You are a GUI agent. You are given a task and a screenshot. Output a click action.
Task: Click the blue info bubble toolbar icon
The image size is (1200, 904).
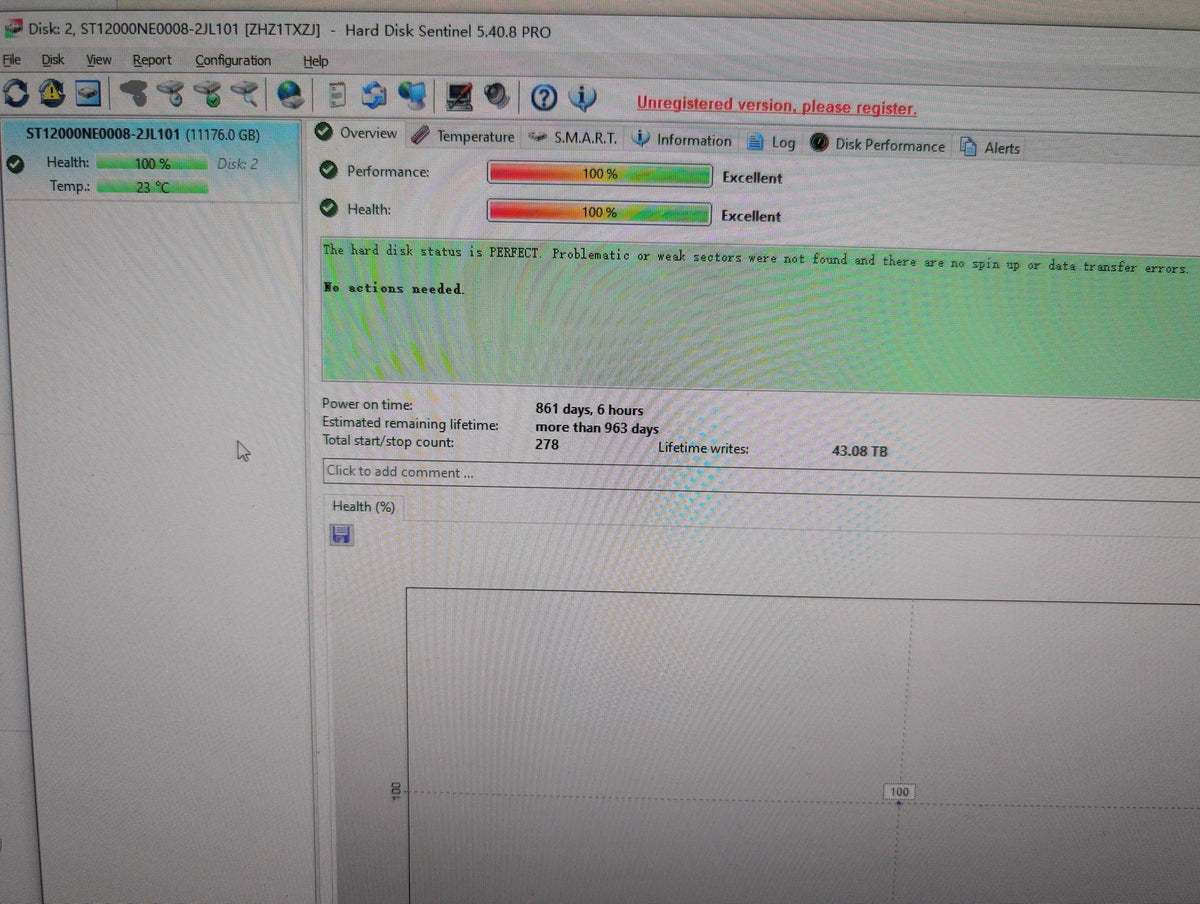[x=582, y=97]
